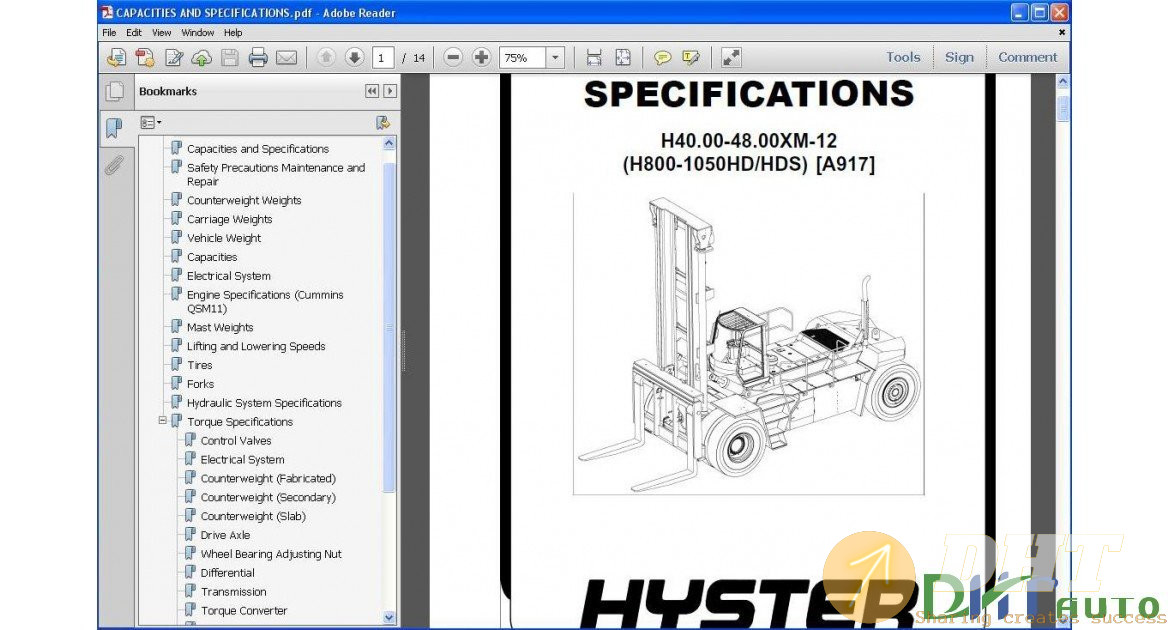Open the Control Valves sub-bookmark

[x=236, y=440]
